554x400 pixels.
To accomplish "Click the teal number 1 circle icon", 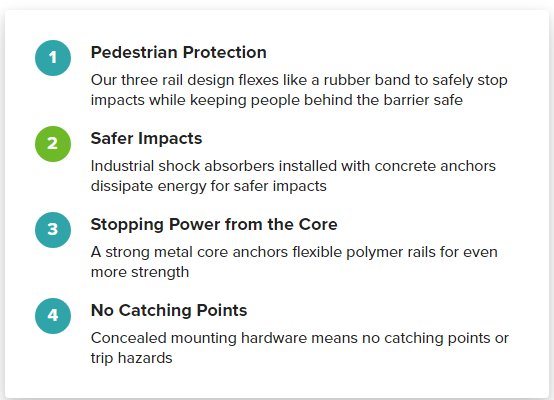I will pyautogui.click(x=53, y=58).
